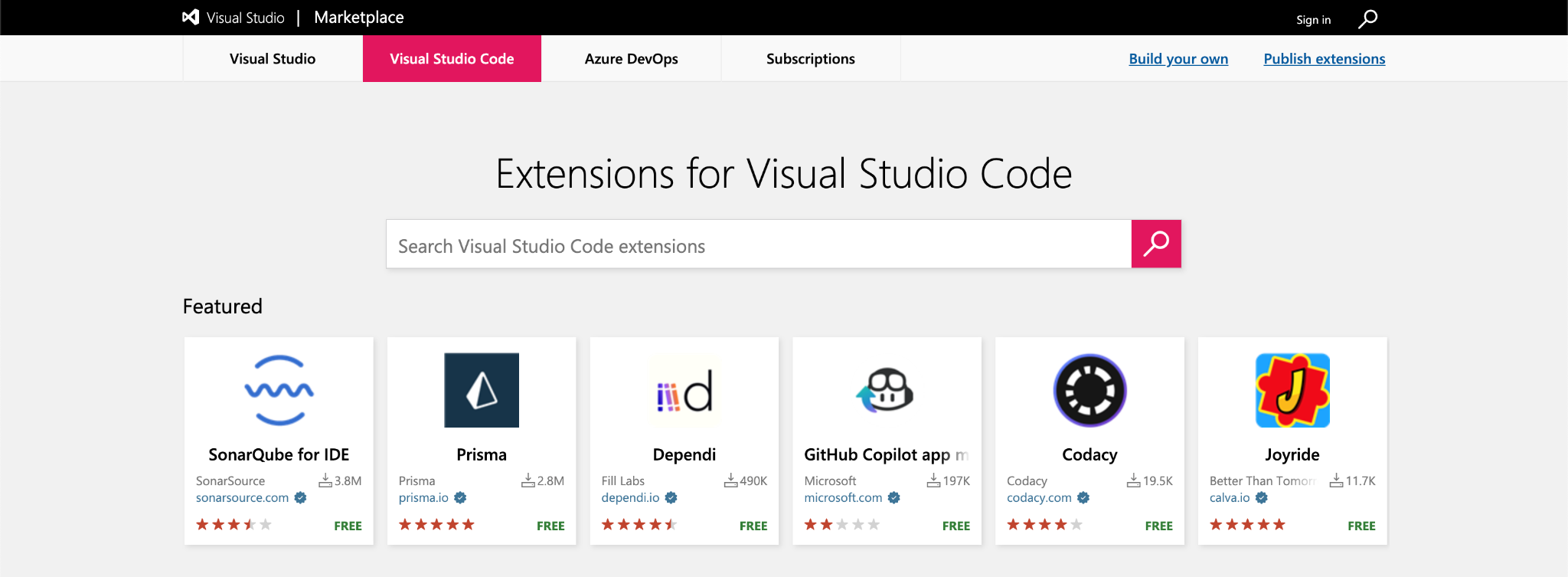Click the Sign in link
The width and height of the screenshot is (1568, 577).
coord(1313,20)
